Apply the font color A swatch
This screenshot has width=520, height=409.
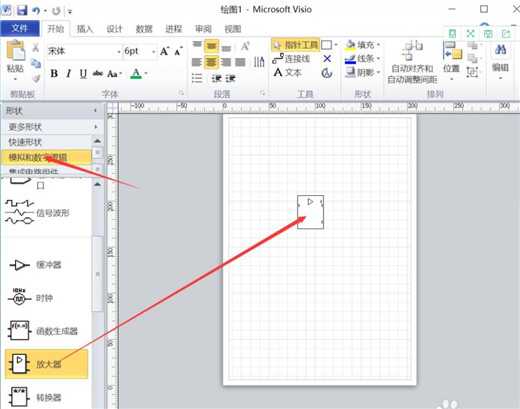pyautogui.click(x=136, y=73)
